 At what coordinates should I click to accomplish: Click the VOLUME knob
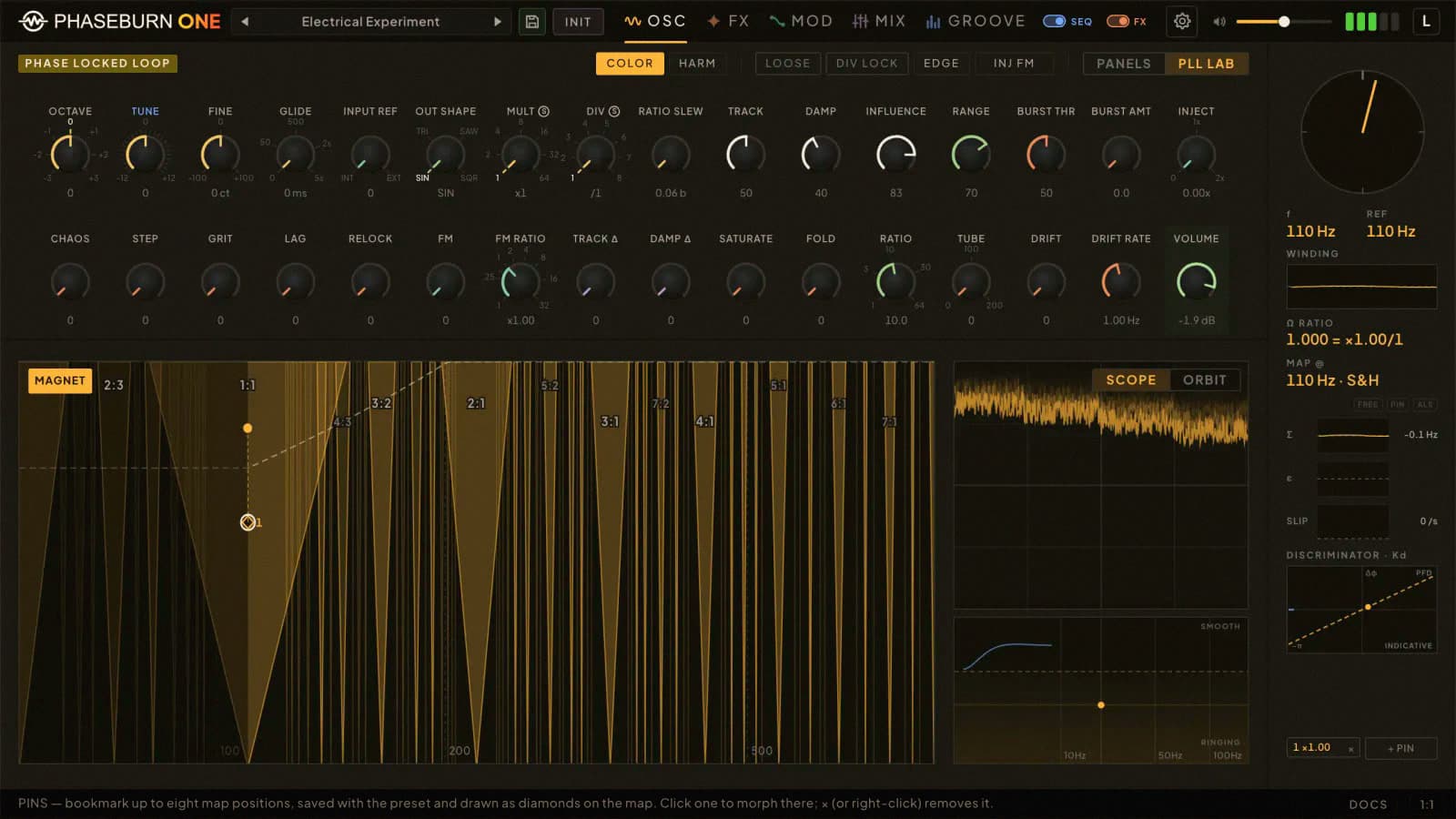(1196, 281)
